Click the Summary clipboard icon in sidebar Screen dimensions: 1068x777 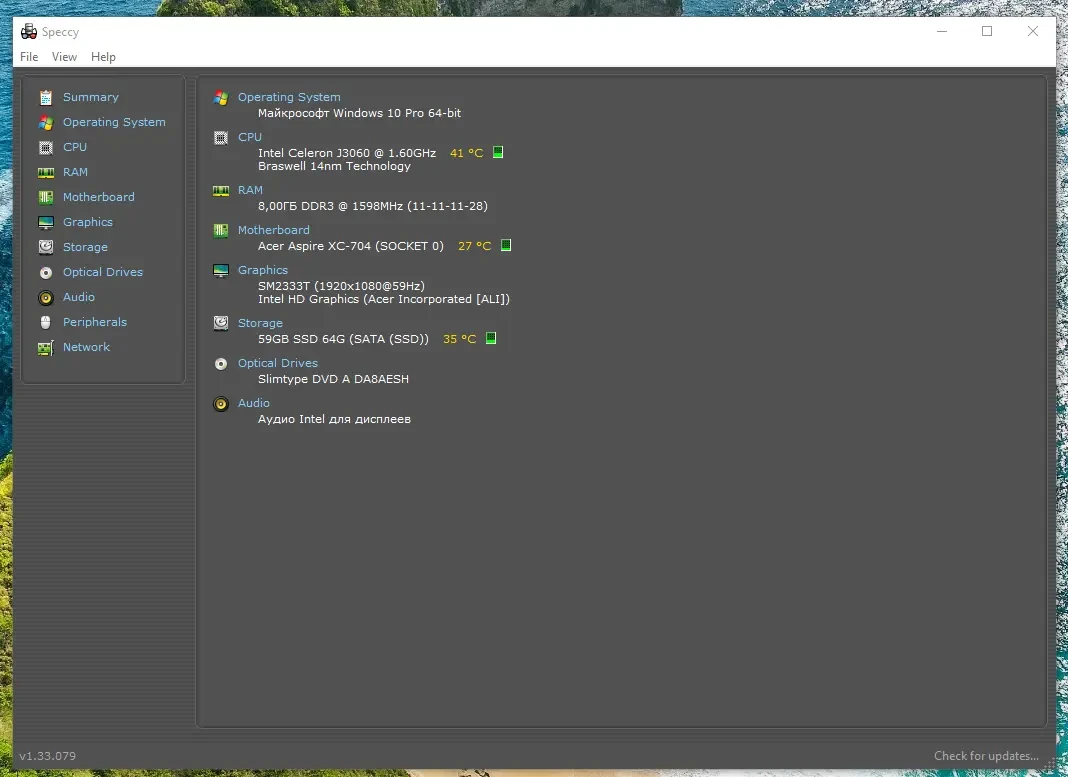click(x=46, y=97)
